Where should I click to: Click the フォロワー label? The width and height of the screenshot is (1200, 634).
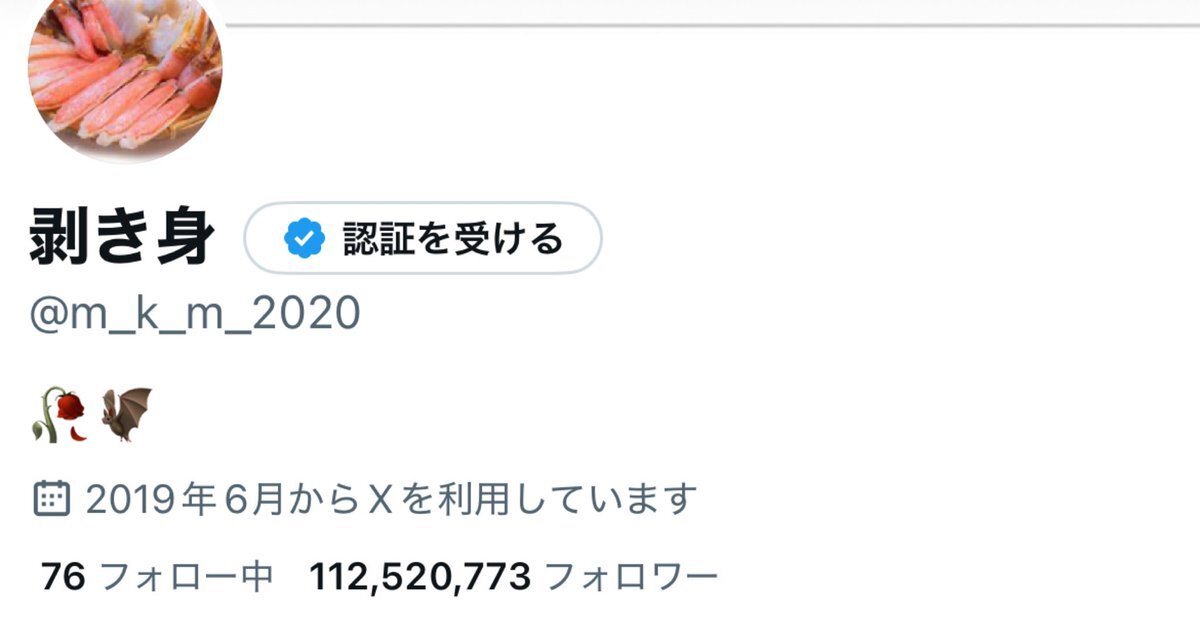point(631,576)
